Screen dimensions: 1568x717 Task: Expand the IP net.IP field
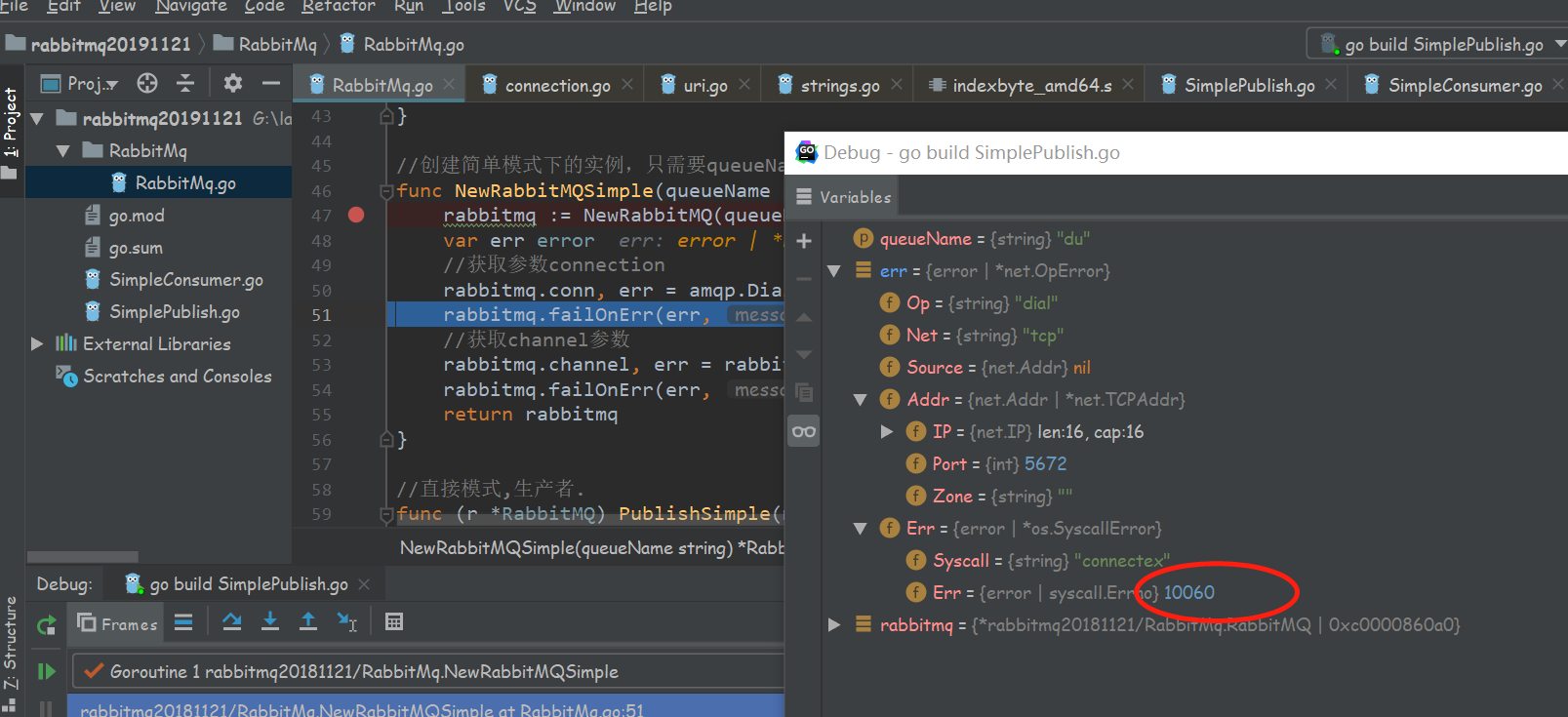coord(886,431)
